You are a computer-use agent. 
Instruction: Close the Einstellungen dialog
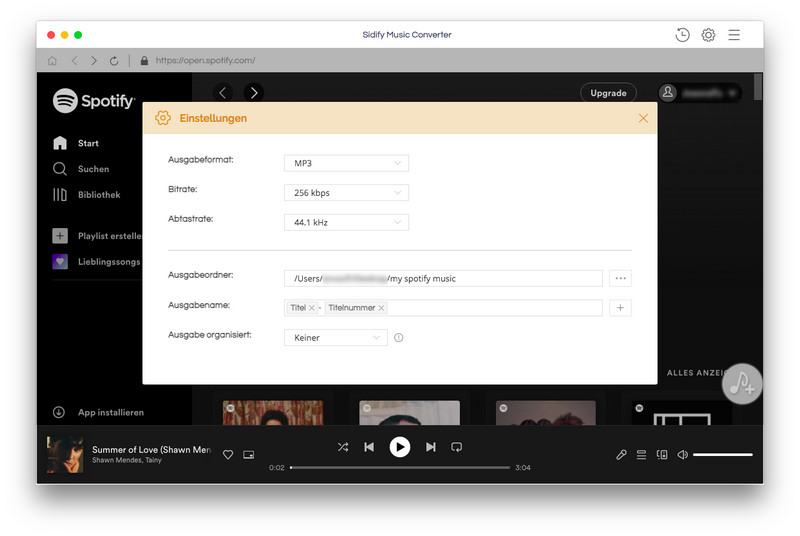[643, 118]
